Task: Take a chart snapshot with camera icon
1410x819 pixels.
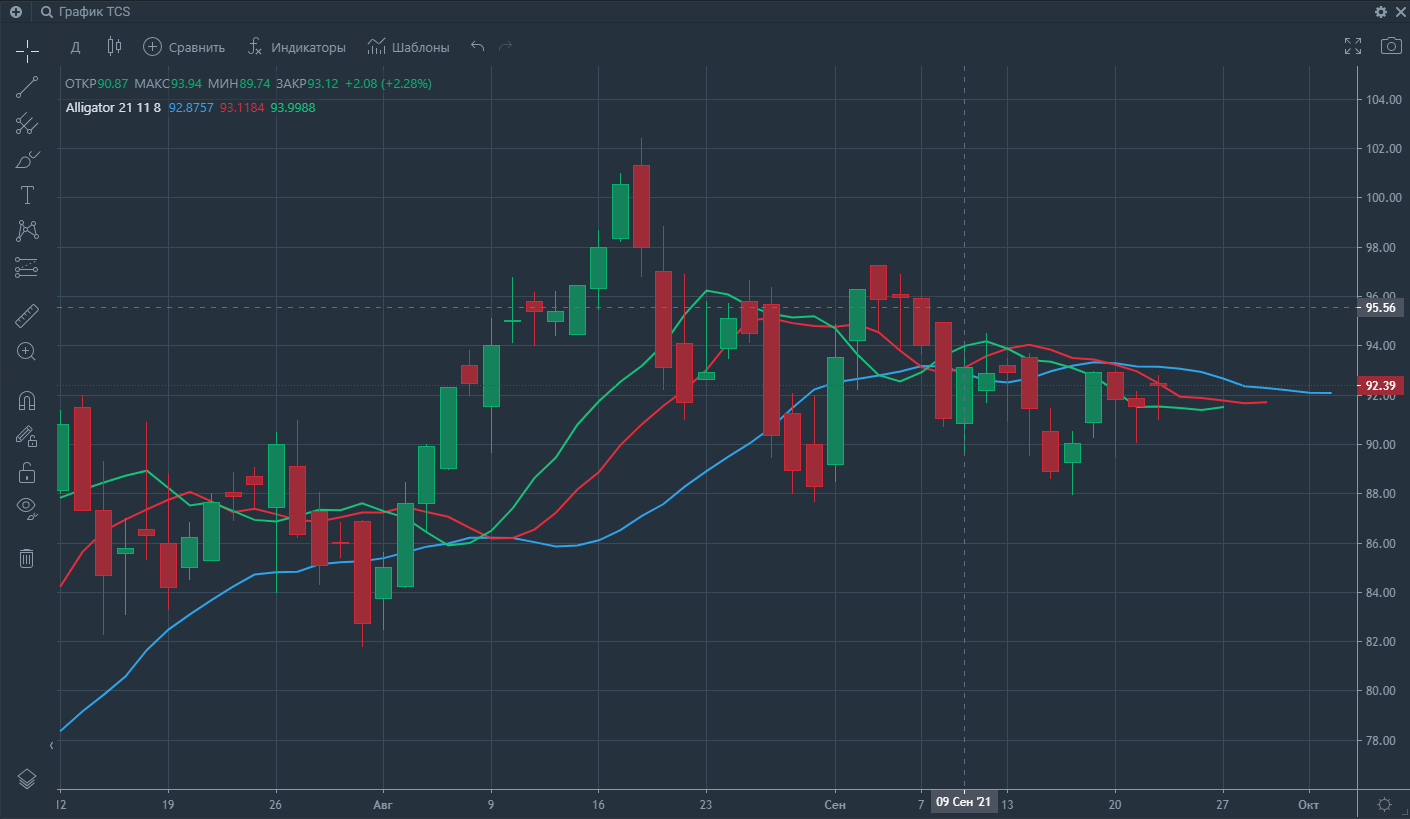Action: 1390,46
